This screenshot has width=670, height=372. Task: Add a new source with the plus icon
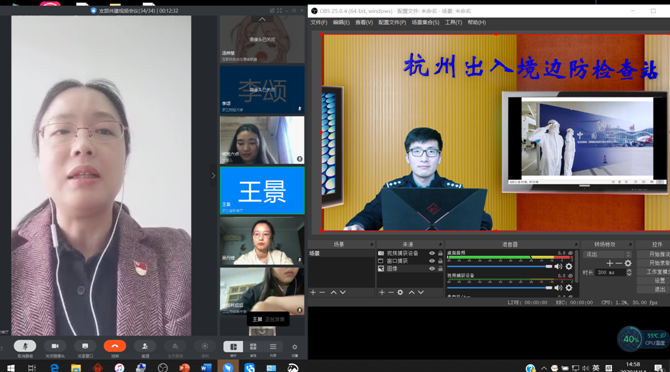(x=382, y=293)
